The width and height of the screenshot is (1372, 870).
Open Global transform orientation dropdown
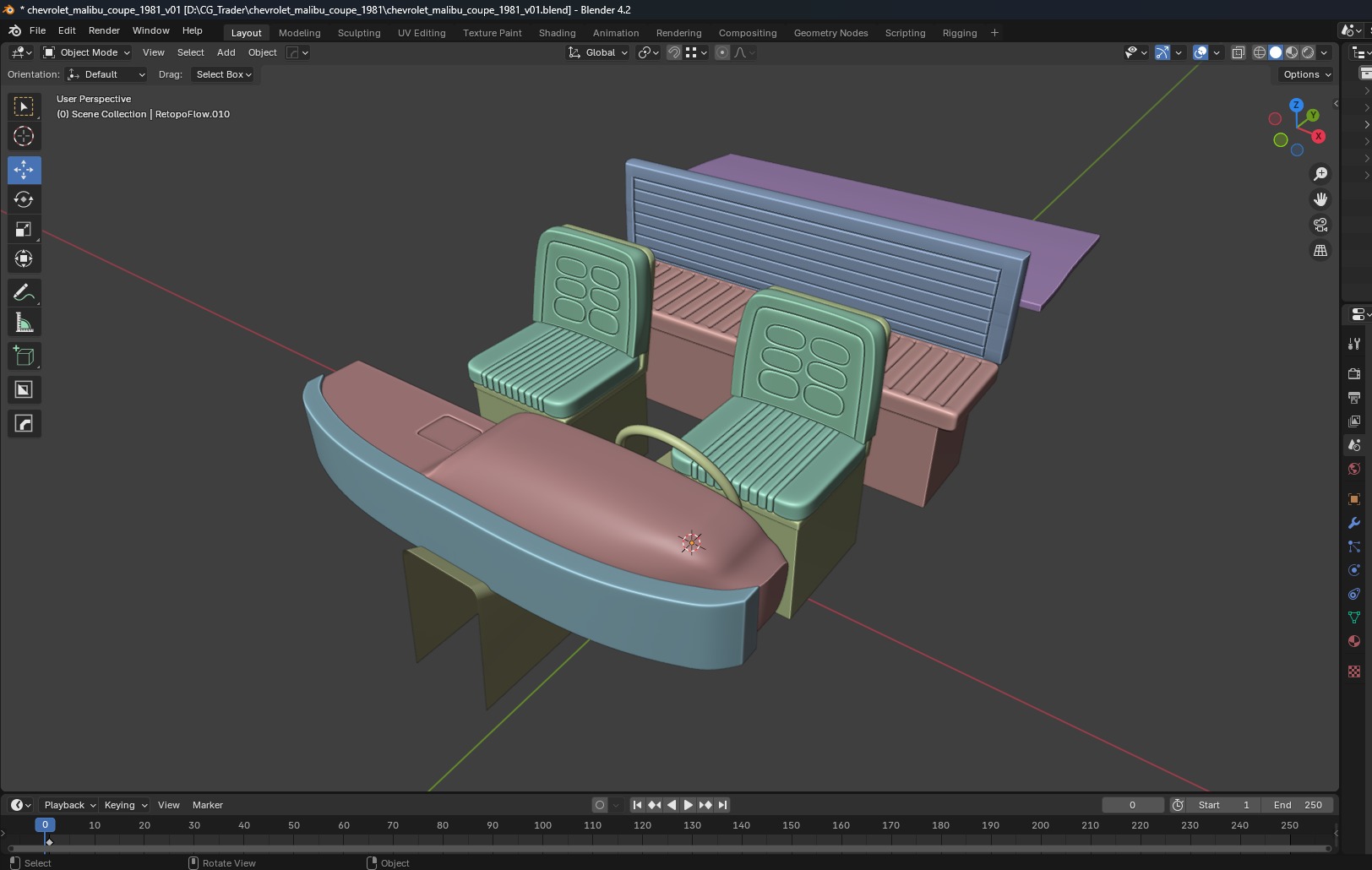pyautogui.click(x=598, y=52)
